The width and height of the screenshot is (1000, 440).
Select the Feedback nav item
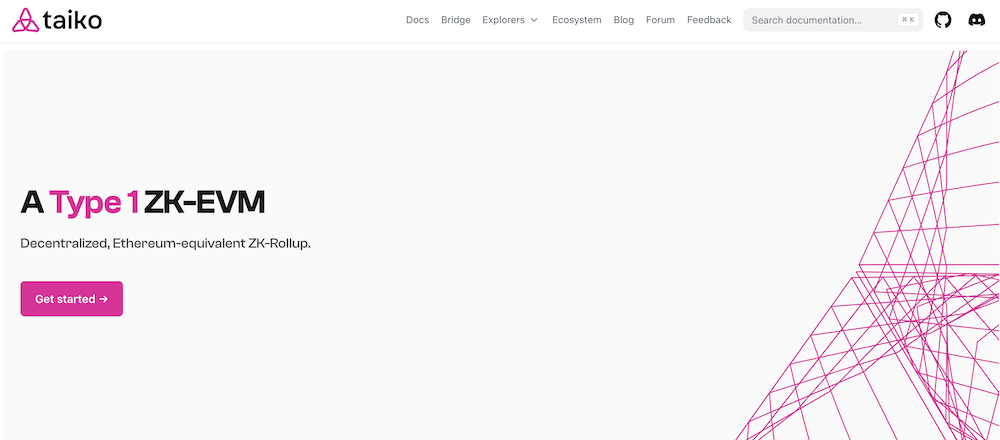click(x=709, y=20)
